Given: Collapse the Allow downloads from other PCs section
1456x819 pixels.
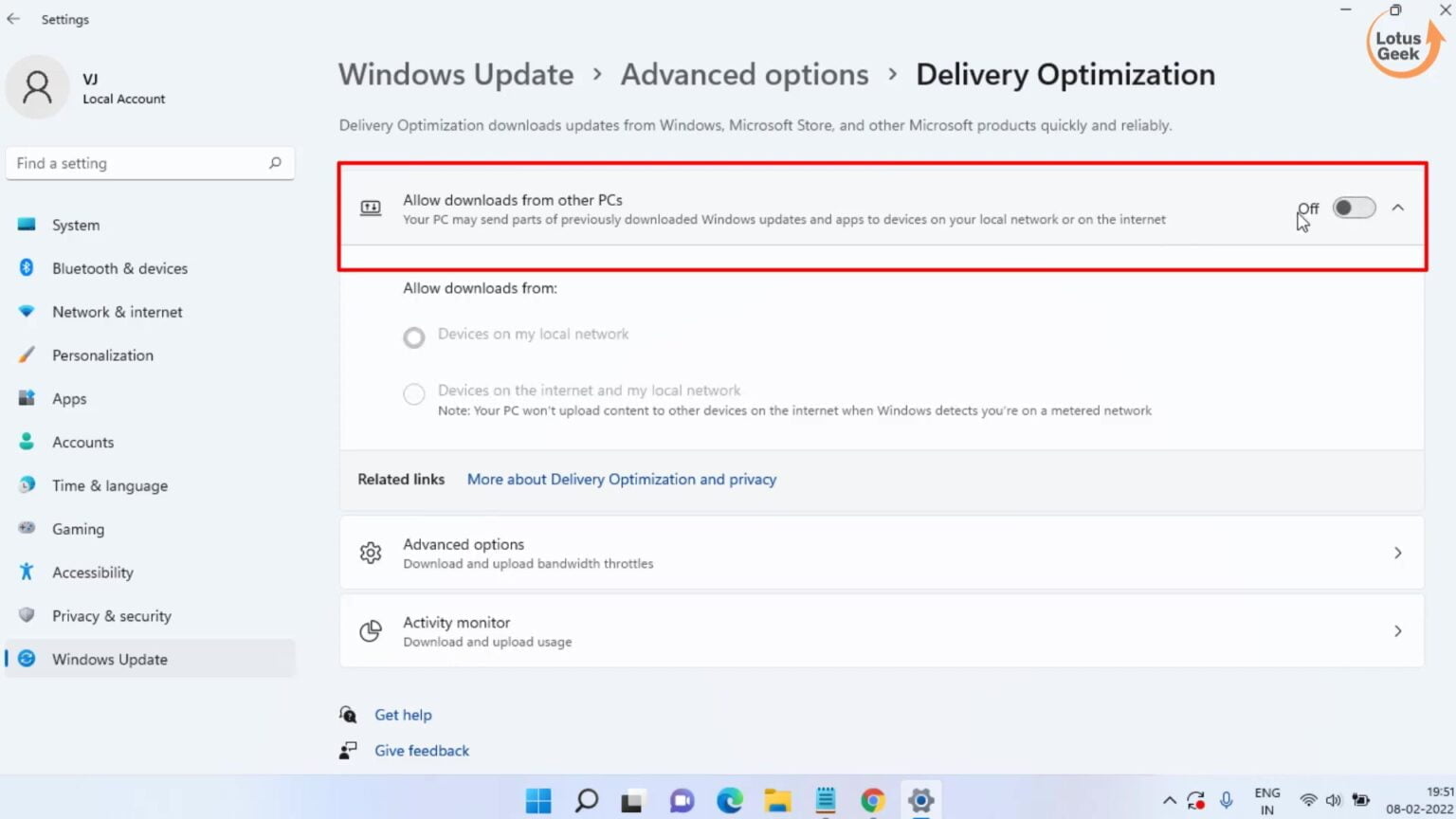Looking at the screenshot, I should click(x=1397, y=208).
